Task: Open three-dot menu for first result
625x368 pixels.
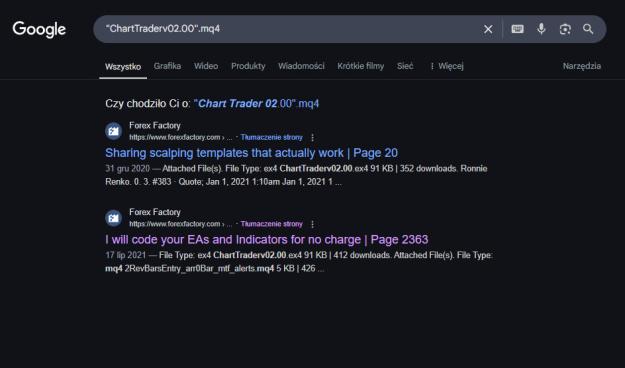Action: [x=312, y=137]
